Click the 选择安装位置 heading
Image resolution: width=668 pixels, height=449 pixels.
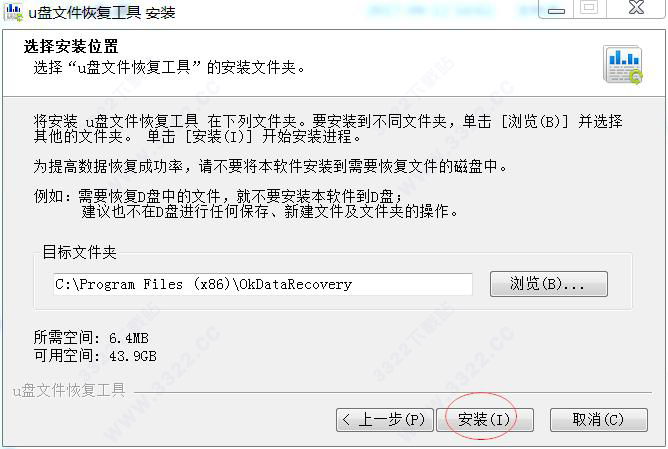pyautogui.click(x=71, y=46)
